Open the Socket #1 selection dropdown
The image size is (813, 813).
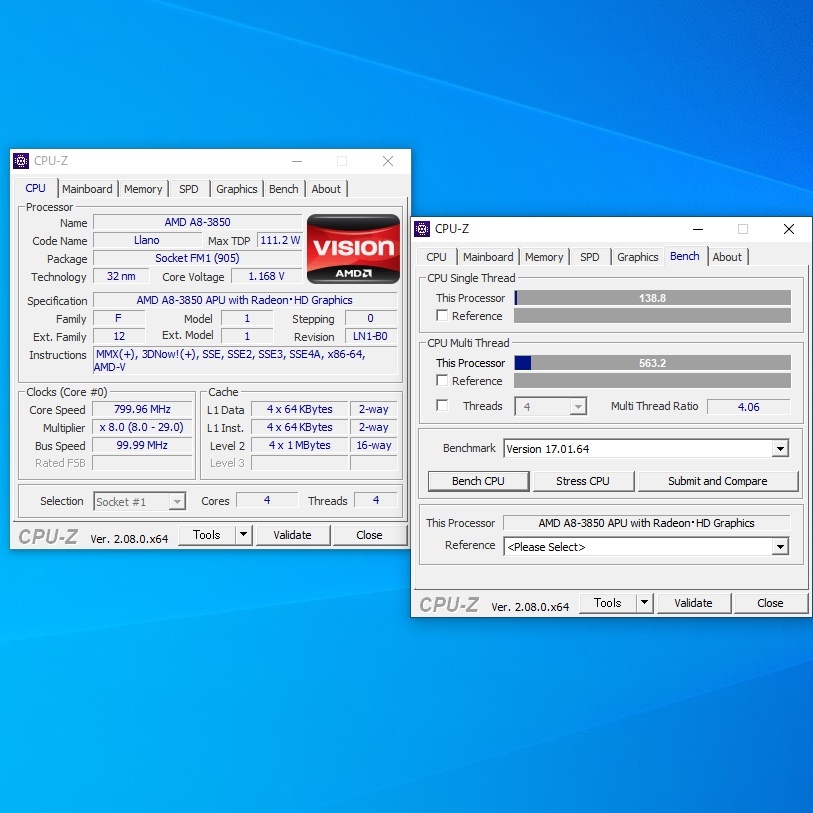[177, 501]
